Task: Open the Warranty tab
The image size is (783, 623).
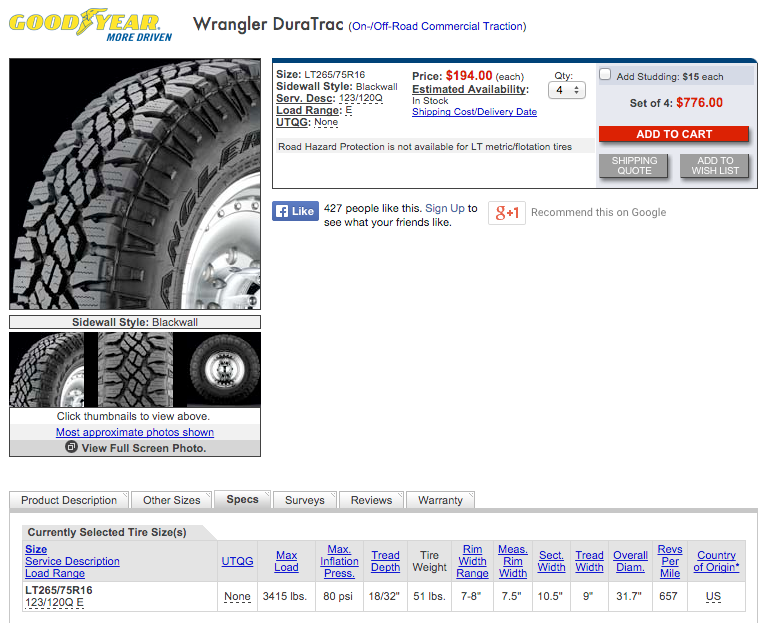Action: click(440, 500)
